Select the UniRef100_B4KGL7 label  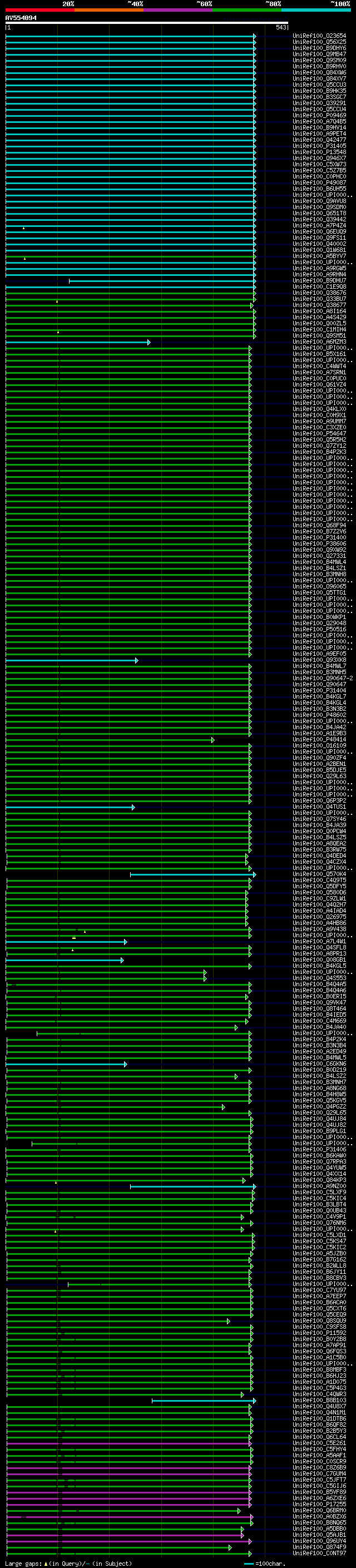click(x=319, y=697)
